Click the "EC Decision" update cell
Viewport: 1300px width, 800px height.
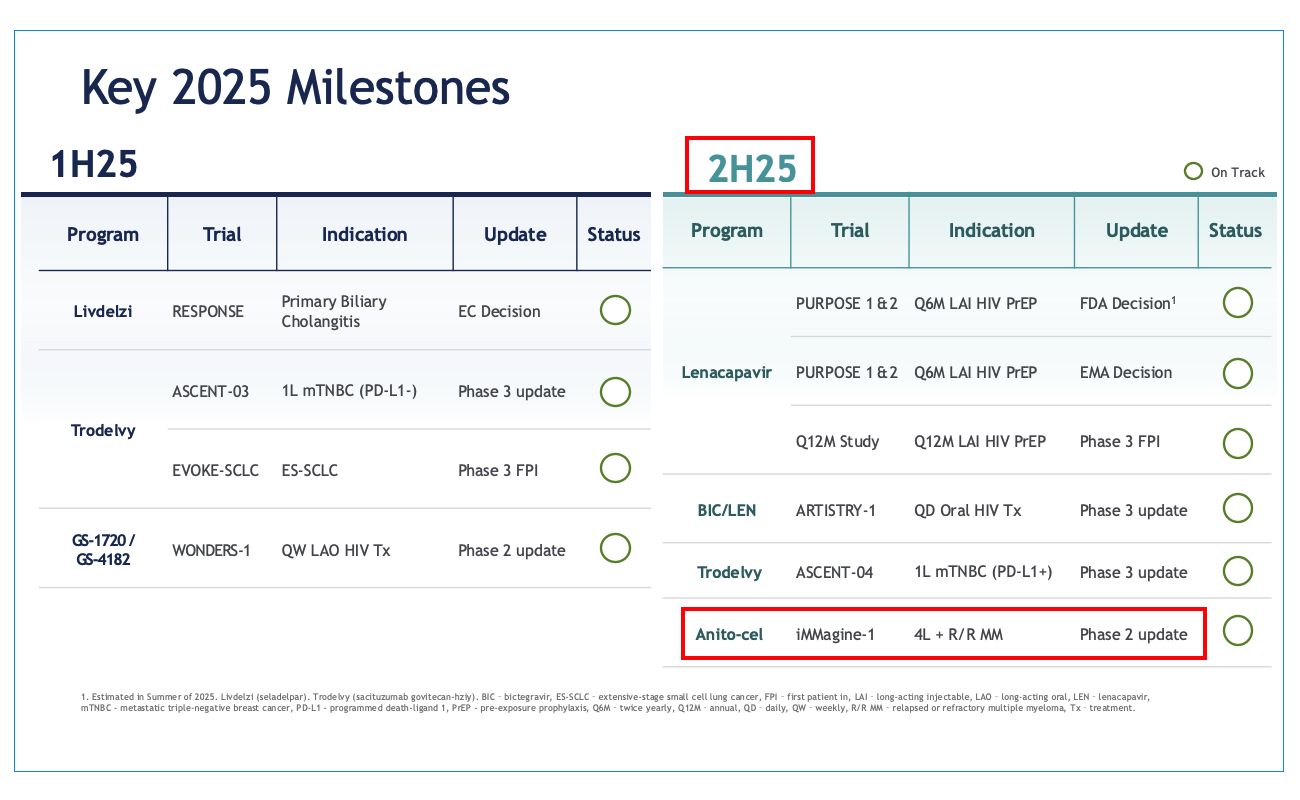[x=499, y=311]
